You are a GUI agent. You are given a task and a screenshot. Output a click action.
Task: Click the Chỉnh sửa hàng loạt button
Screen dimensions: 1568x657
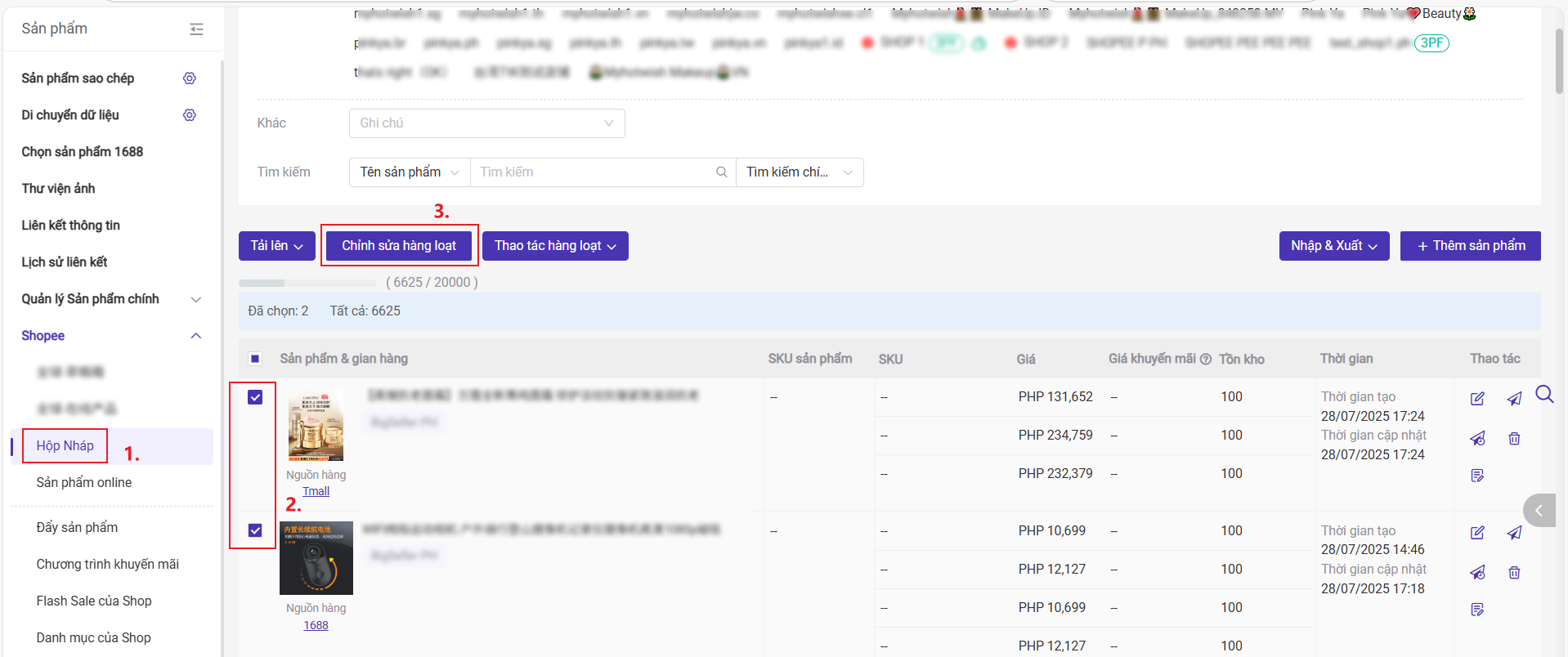(399, 246)
